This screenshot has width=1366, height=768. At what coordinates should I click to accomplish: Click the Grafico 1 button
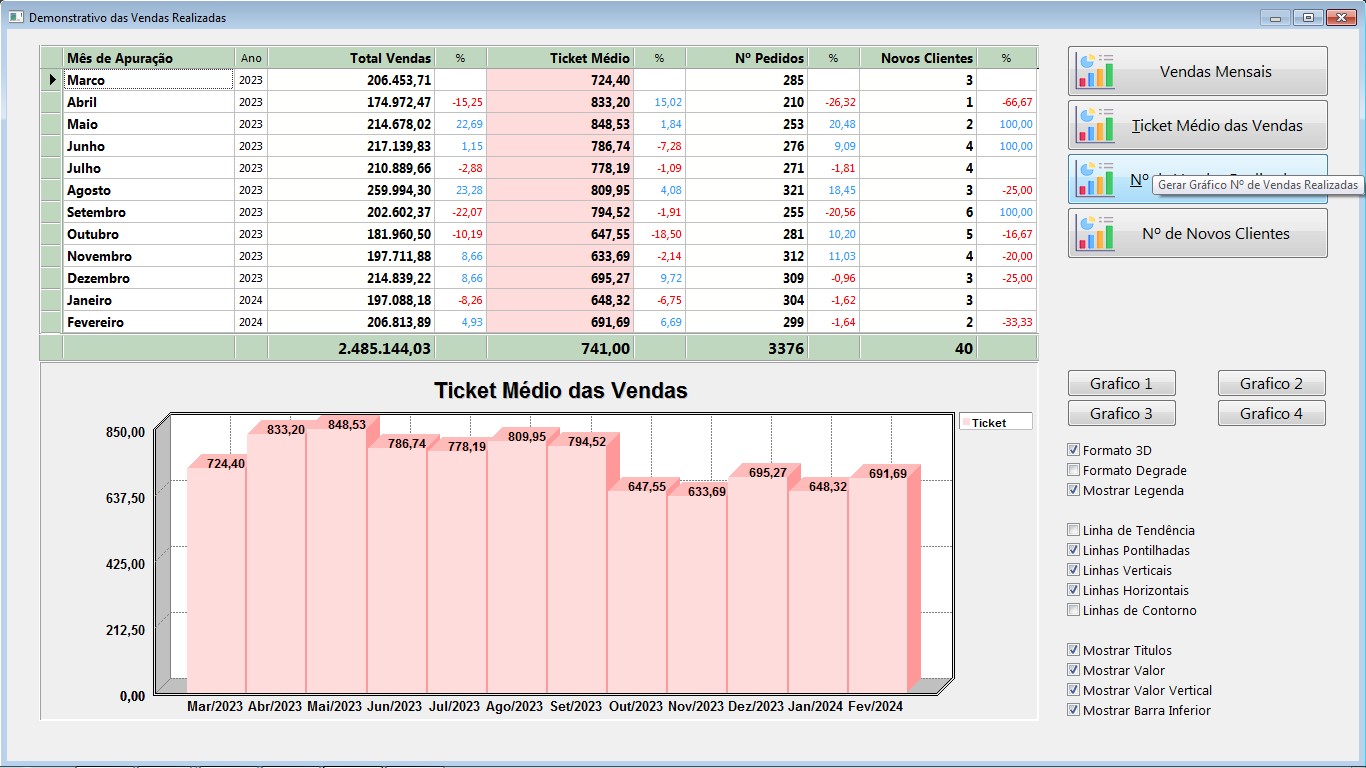[1121, 383]
